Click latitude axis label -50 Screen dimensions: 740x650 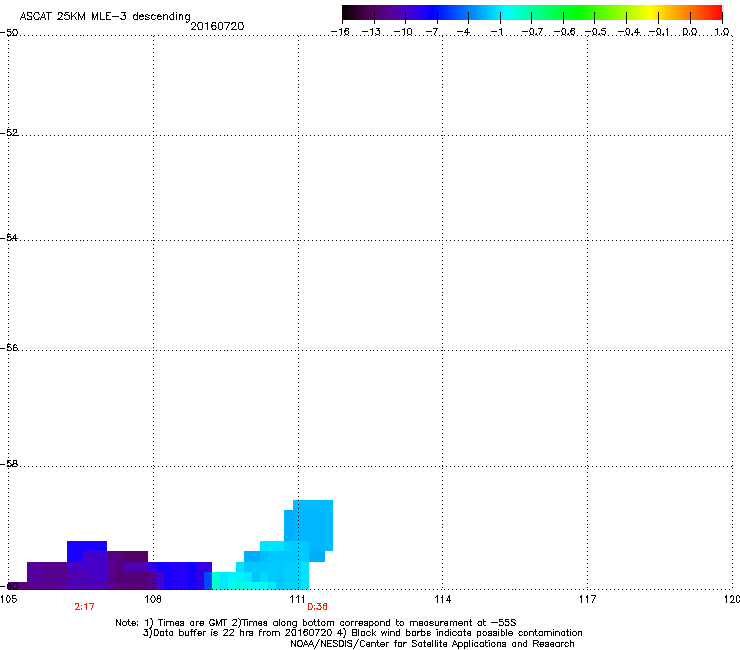9,33
